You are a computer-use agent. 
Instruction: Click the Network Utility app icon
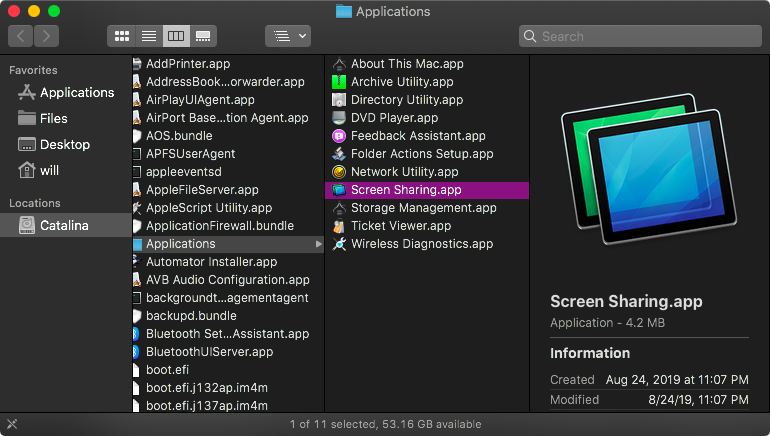(340, 172)
